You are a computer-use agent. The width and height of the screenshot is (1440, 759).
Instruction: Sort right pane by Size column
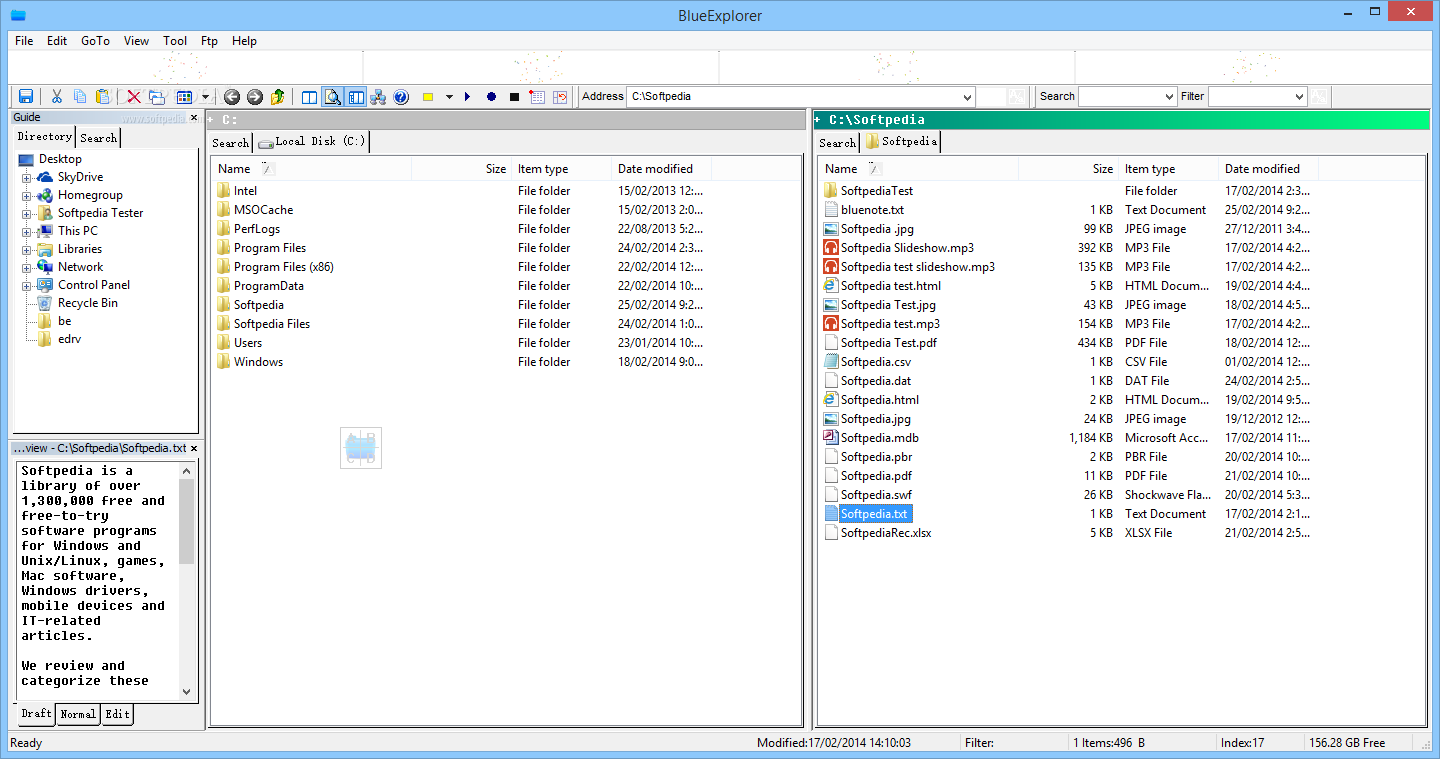[x=1068, y=169]
